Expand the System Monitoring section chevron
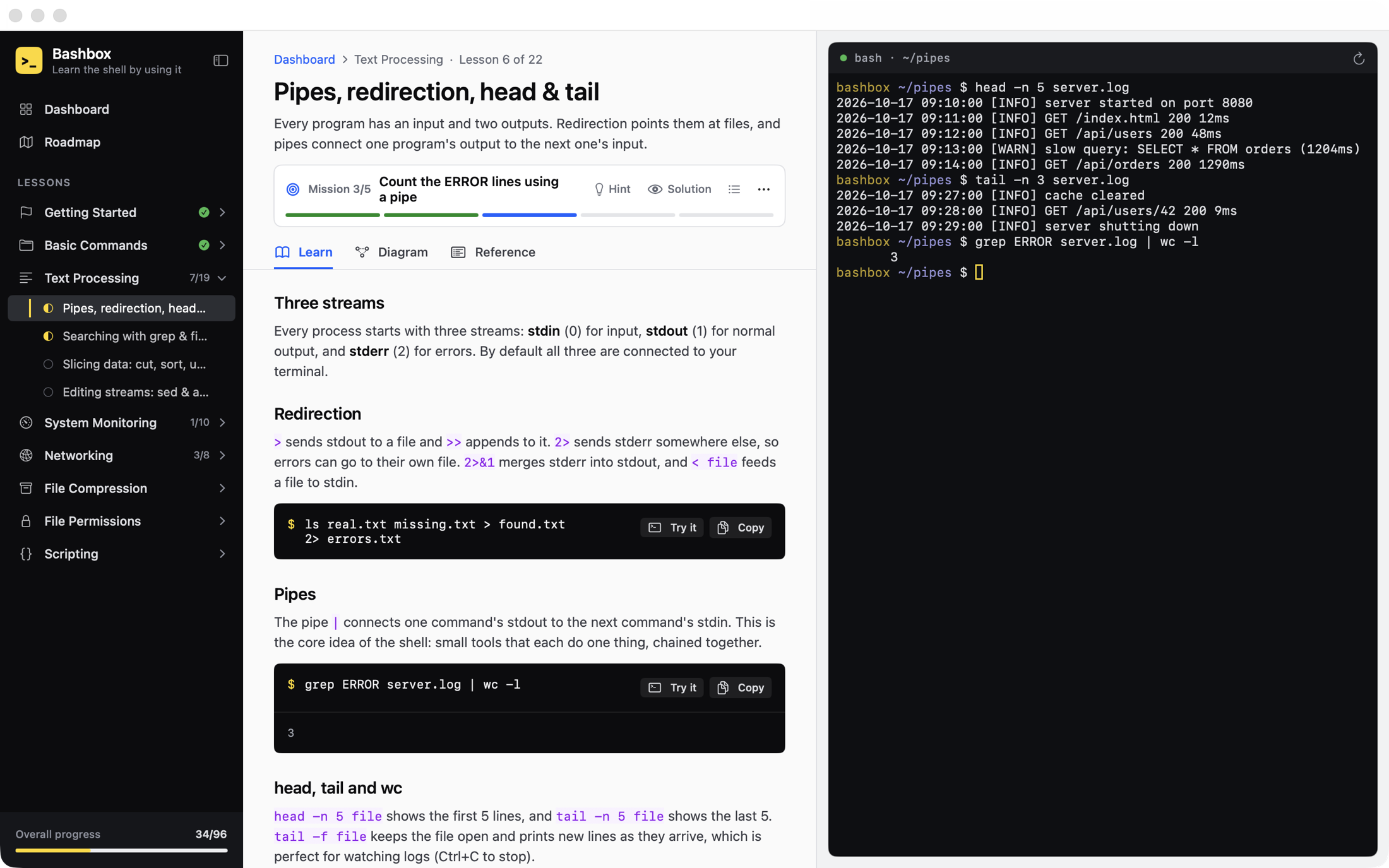The image size is (1389, 868). coord(222,422)
